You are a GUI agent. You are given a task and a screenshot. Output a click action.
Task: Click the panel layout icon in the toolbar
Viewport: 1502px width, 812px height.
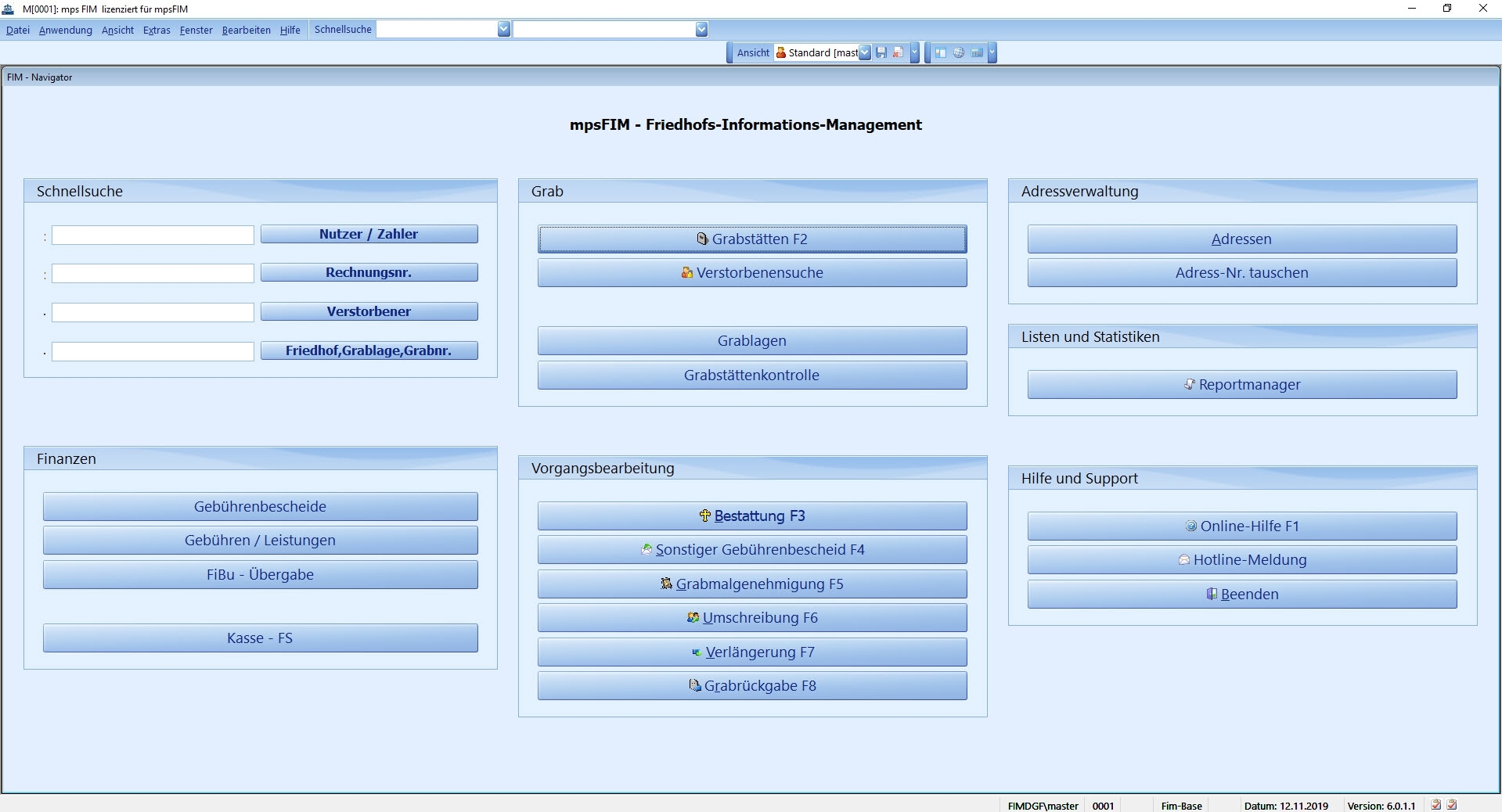tap(941, 52)
